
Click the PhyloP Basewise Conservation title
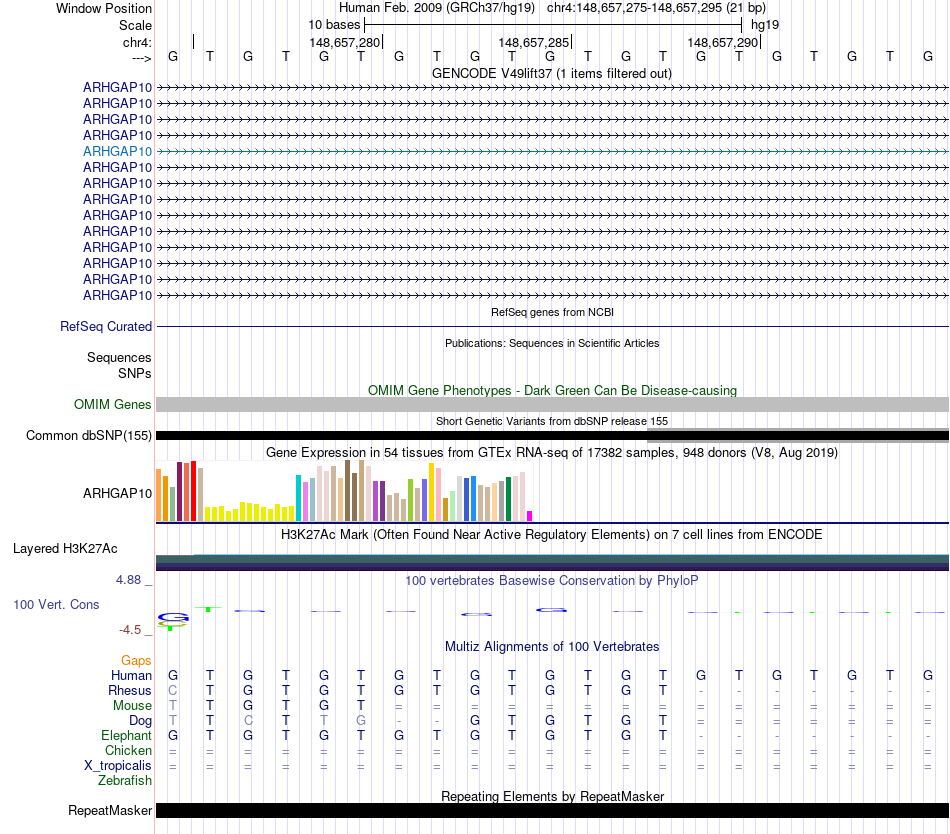click(552, 581)
